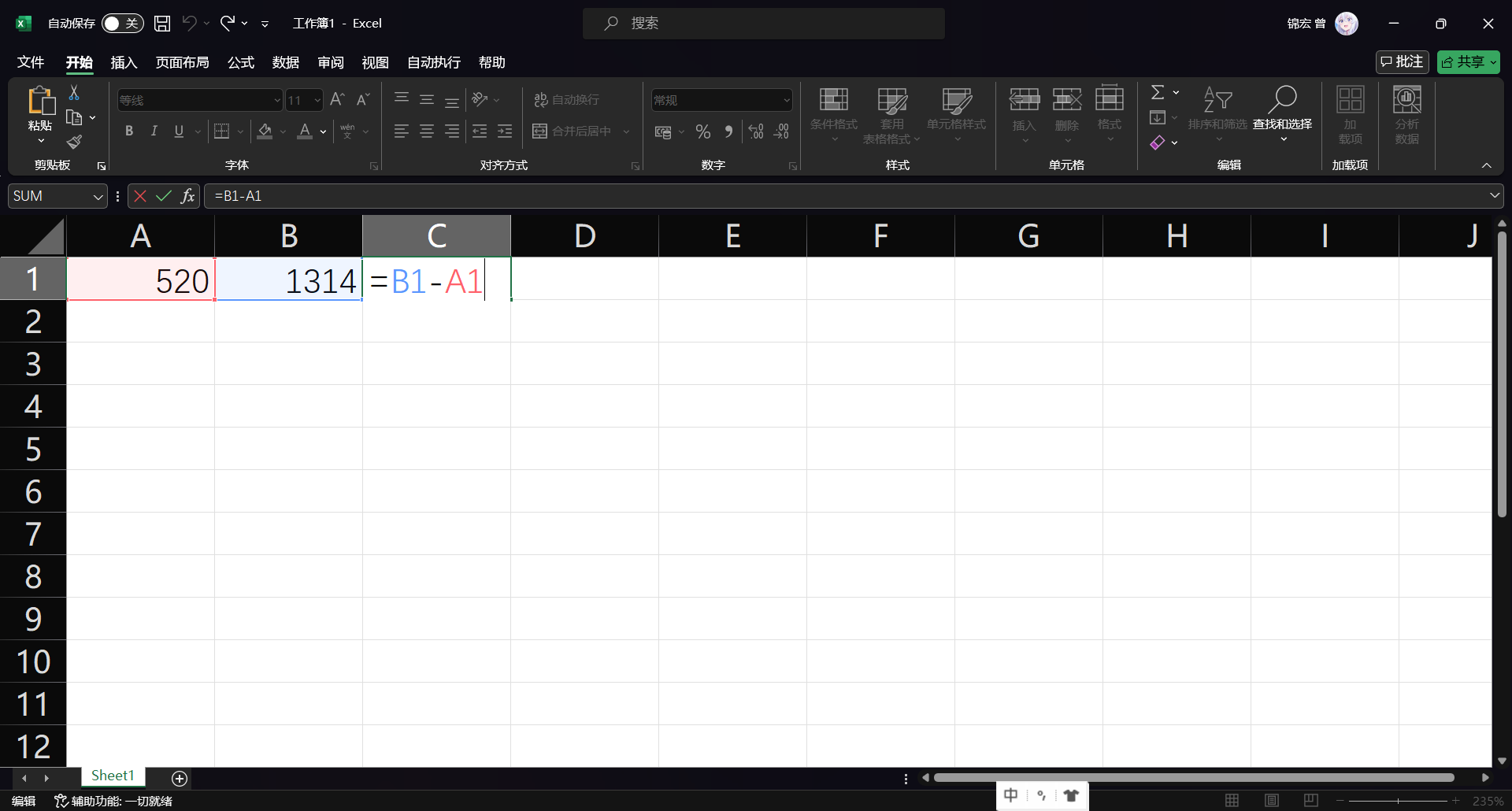Switch to the 数据 tab
This screenshot has height=811, width=1512.
286,62
